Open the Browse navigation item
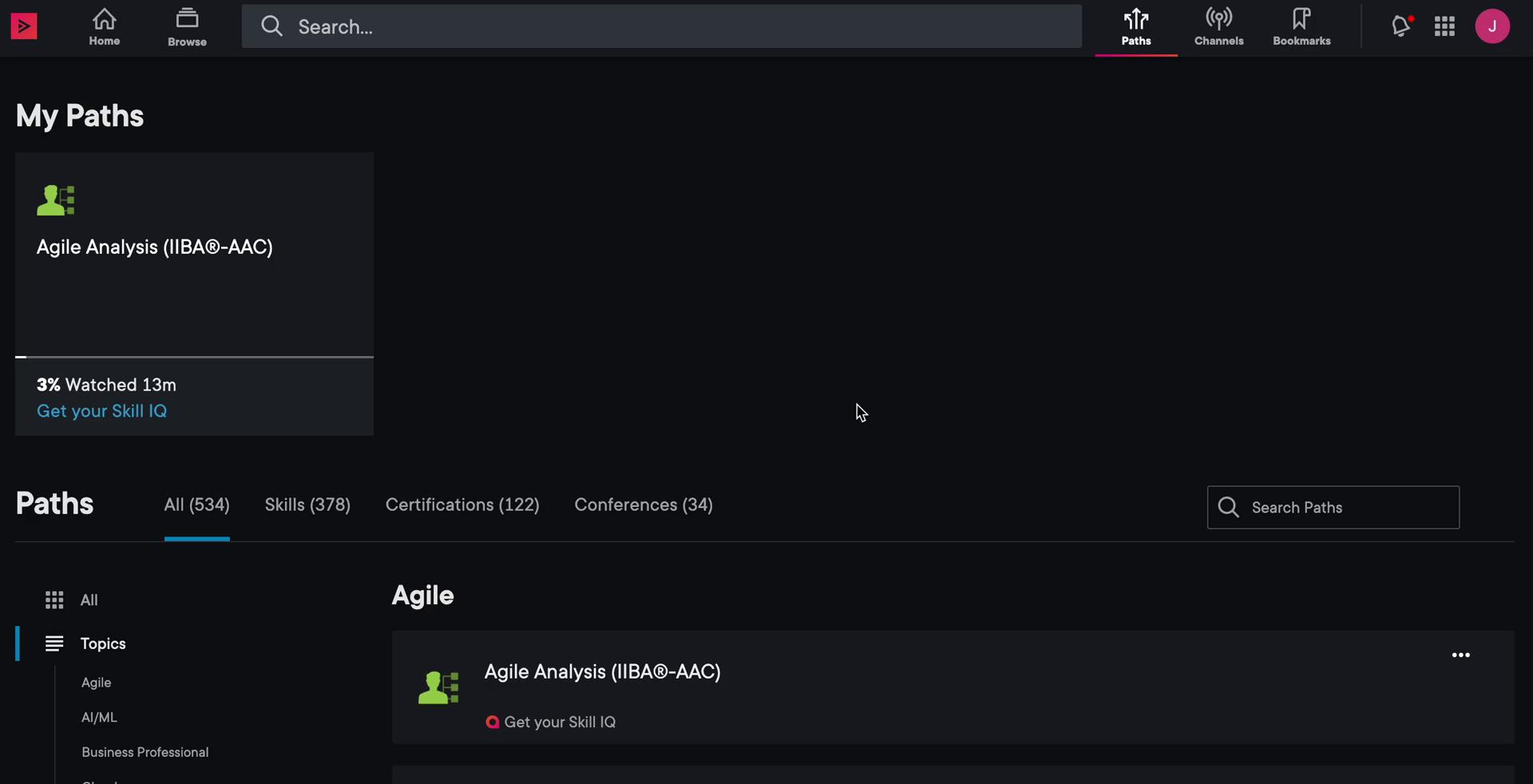 tap(187, 27)
